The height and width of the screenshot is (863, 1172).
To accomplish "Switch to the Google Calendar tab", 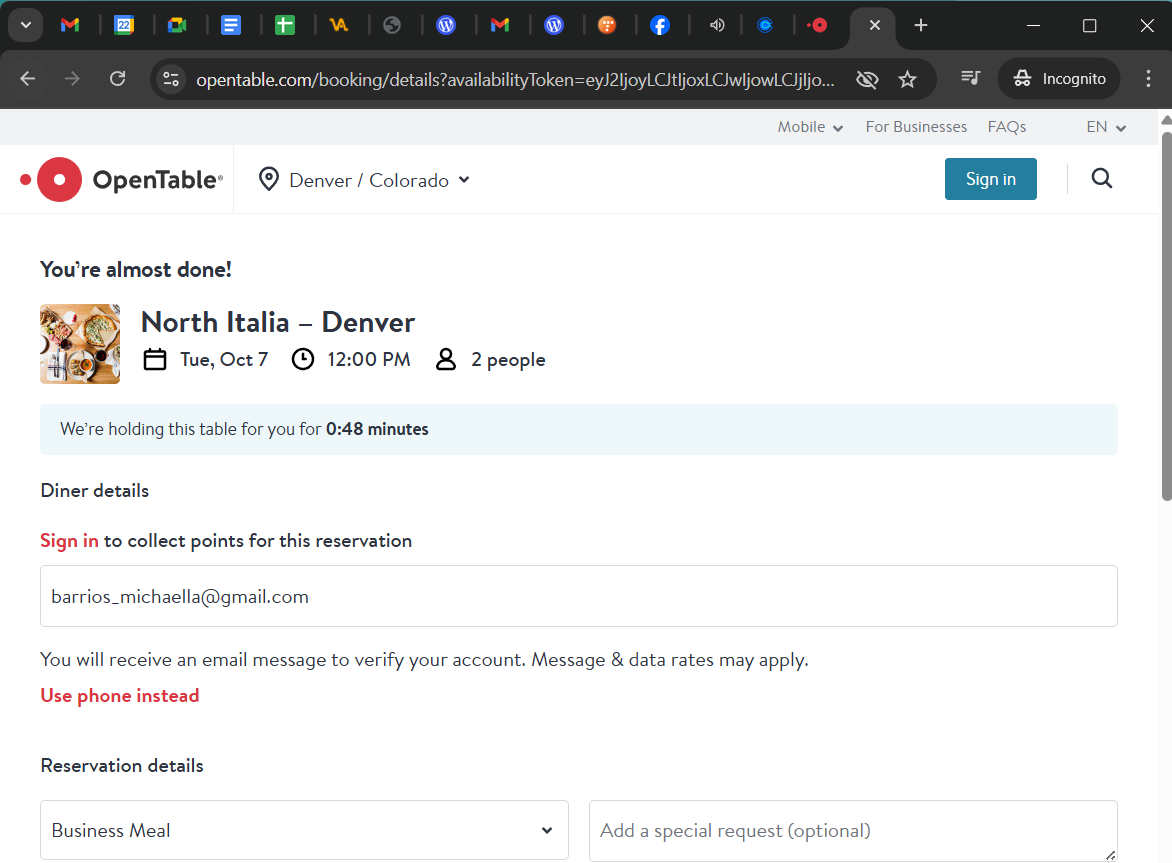I will tap(123, 25).
